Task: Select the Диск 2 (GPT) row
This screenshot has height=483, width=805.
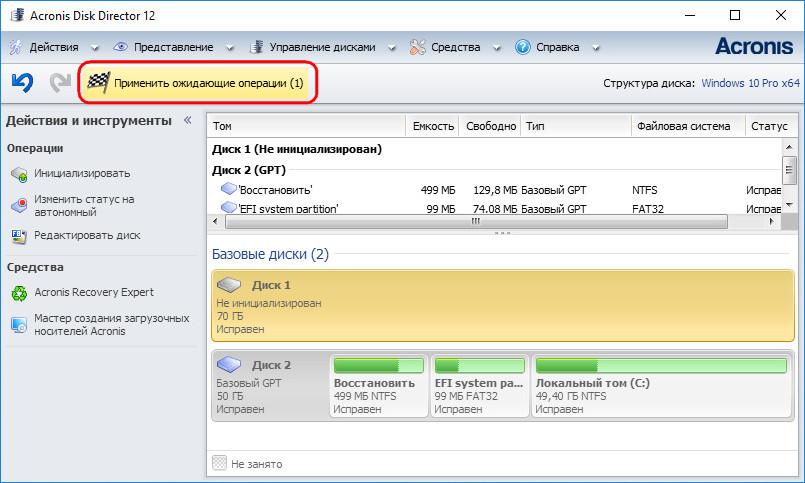Action: pyautogui.click(x=249, y=170)
